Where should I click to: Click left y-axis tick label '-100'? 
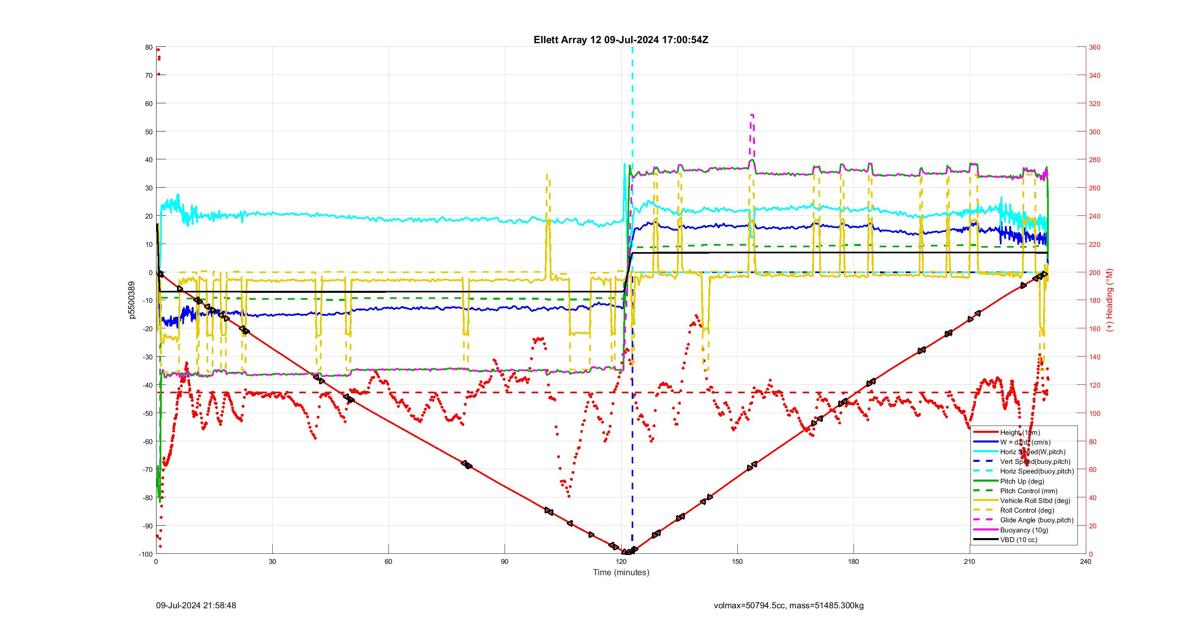[144, 554]
